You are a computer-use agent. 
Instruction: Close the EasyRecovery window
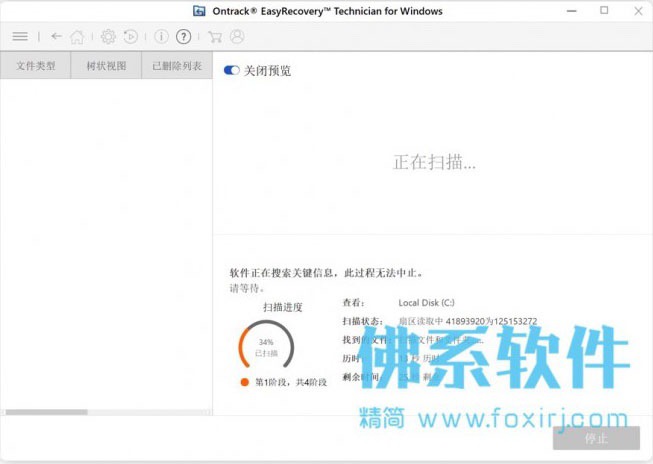pos(638,11)
